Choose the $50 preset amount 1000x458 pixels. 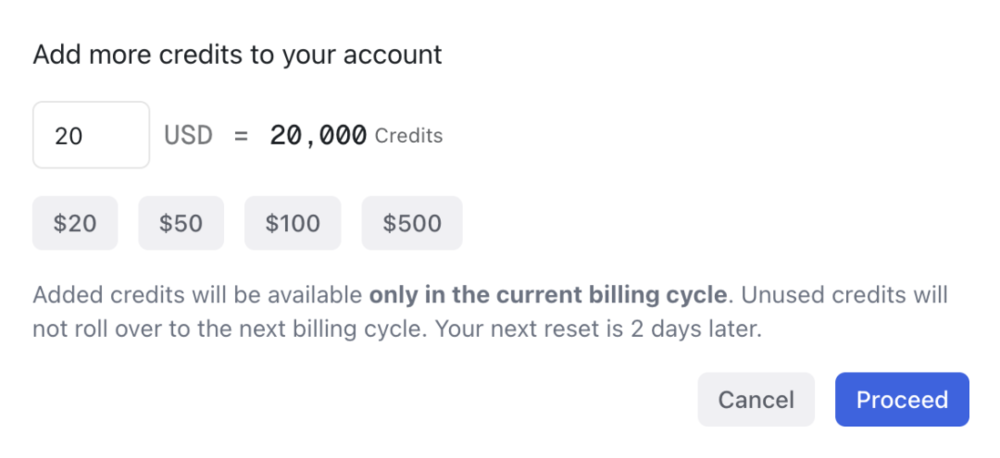(x=181, y=223)
